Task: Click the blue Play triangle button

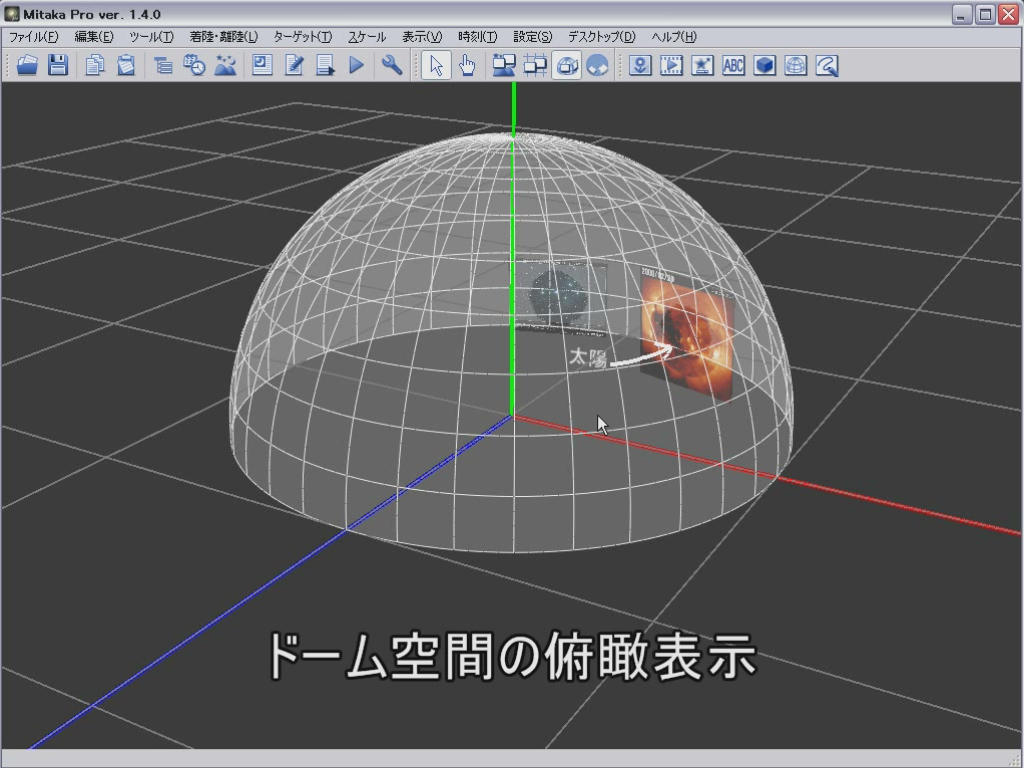Action: click(356, 65)
